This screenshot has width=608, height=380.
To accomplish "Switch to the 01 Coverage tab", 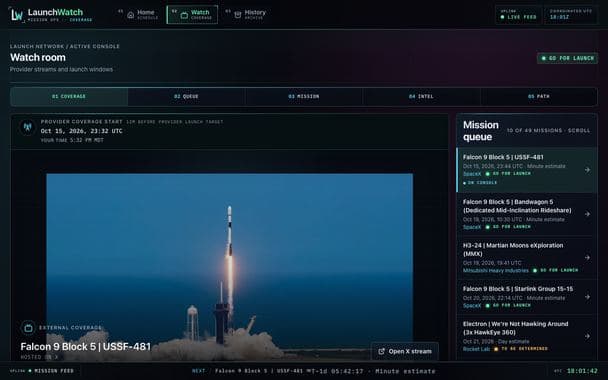I will click(69, 97).
